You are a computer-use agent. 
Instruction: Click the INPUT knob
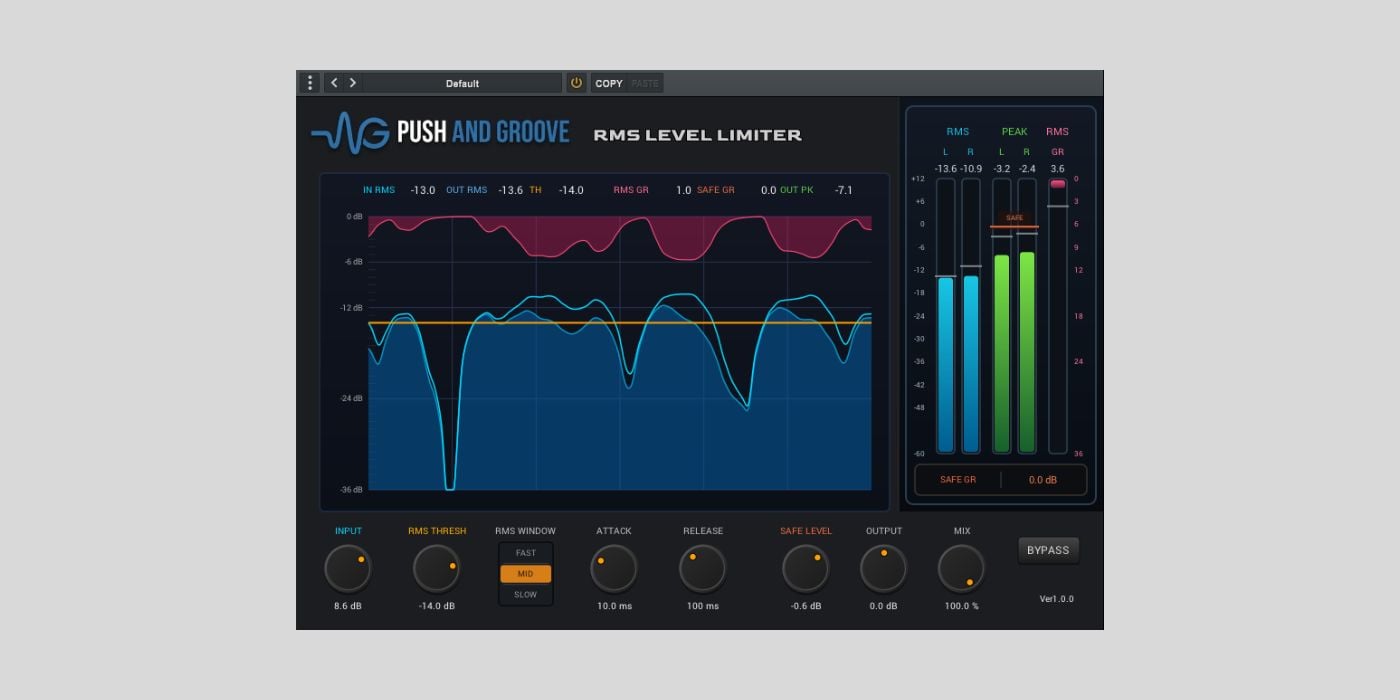pos(348,569)
